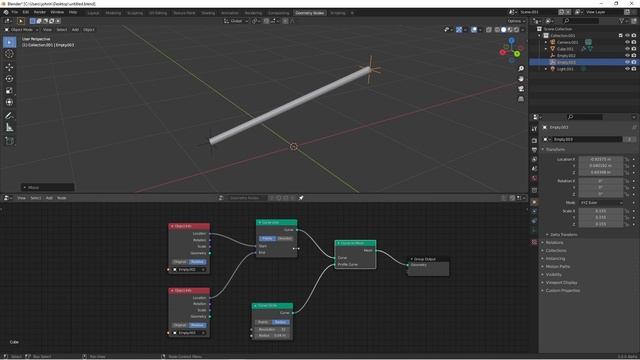Open the File menu

pos(15,12)
